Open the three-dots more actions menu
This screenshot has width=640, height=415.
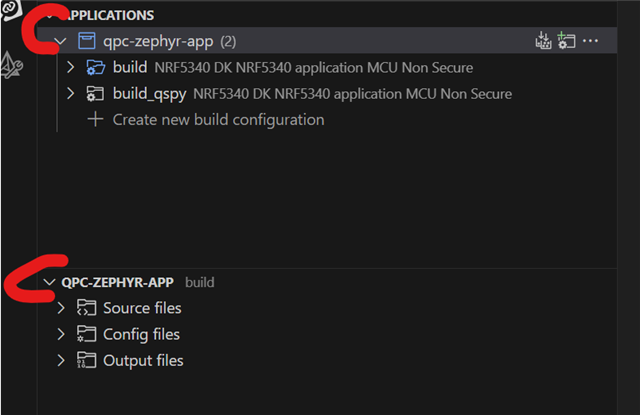click(590, 41)
